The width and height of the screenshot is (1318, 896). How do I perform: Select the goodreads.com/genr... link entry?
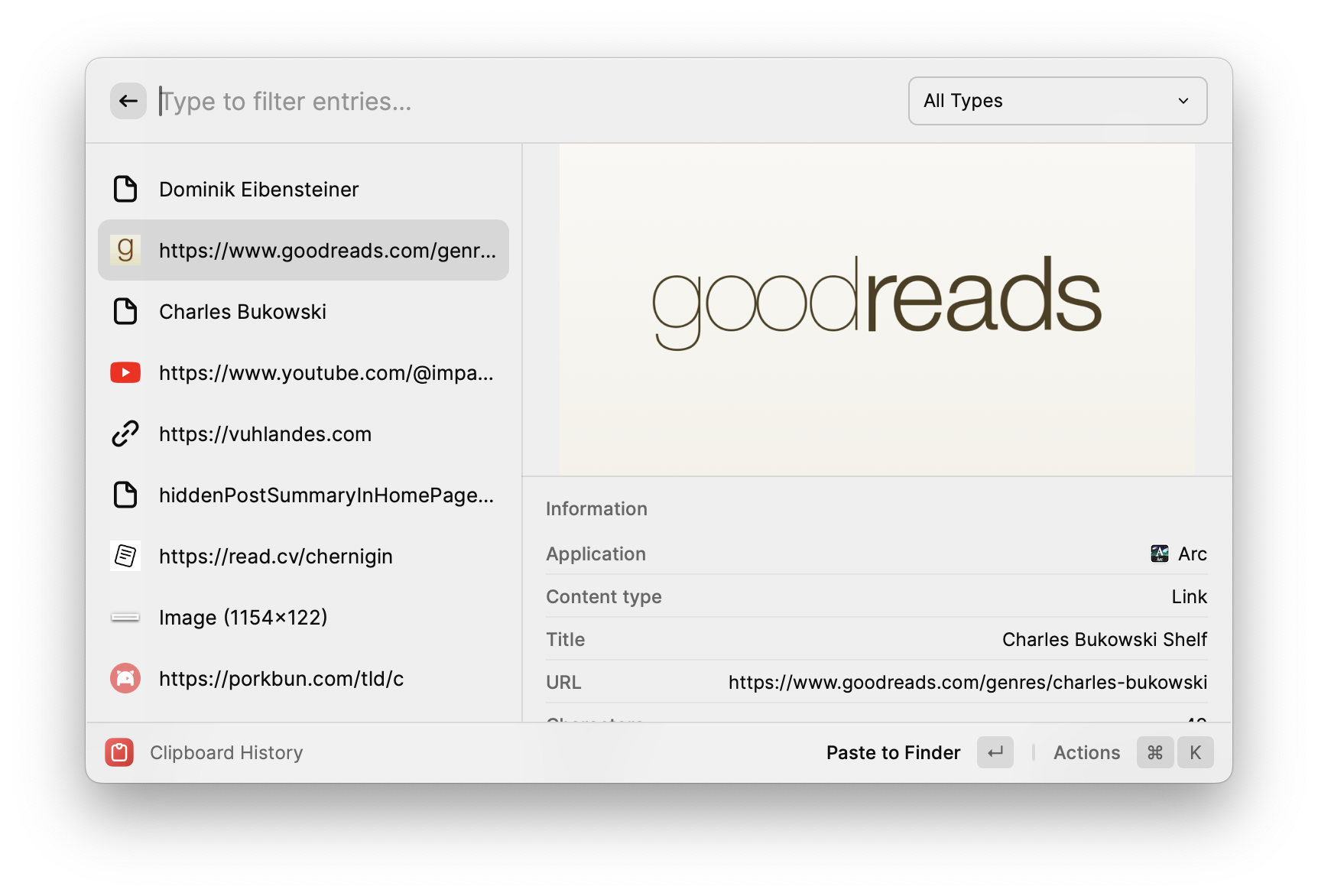pos(304,250)
